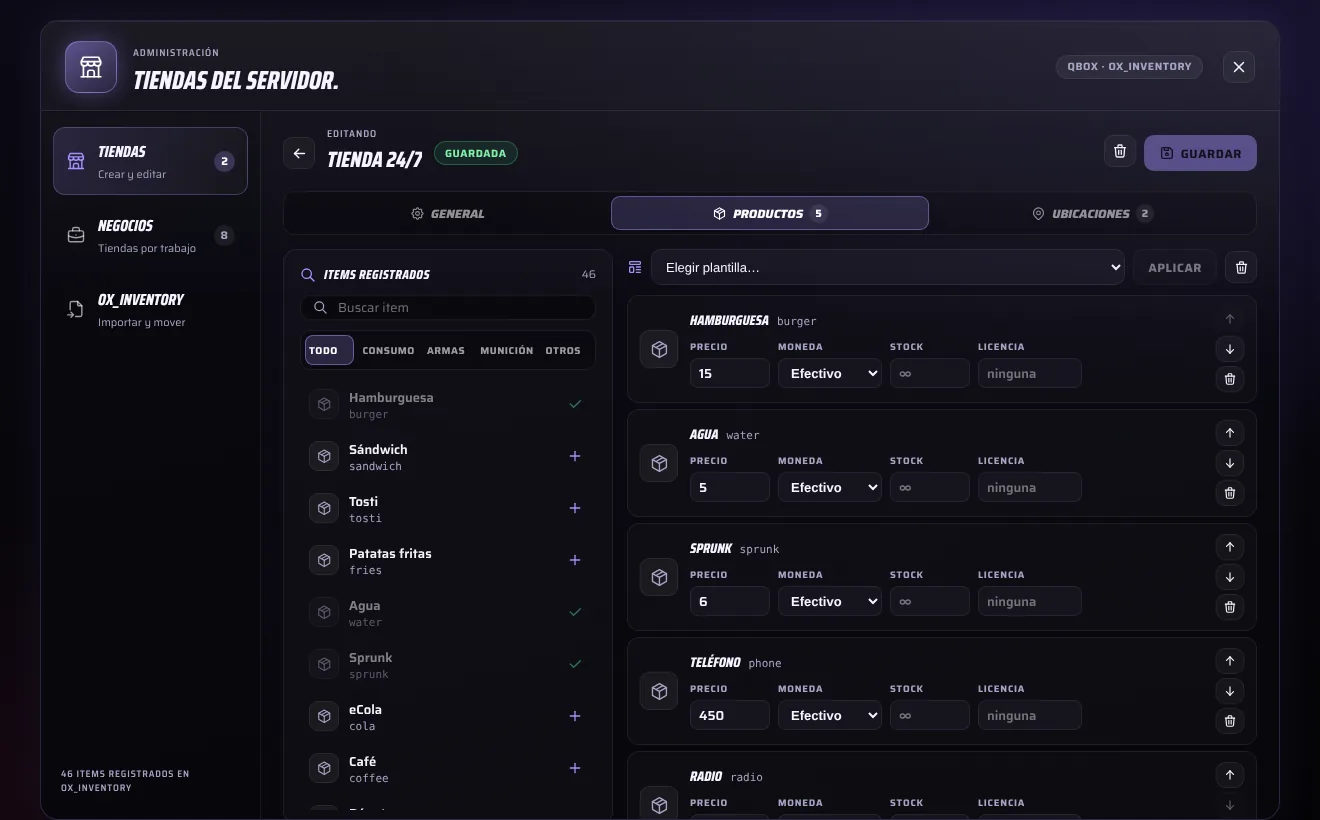This screenshot has width=1320, height=820.
Task: Open Moneda dropdown for Hamburguesa
Action: click(830, 374)
